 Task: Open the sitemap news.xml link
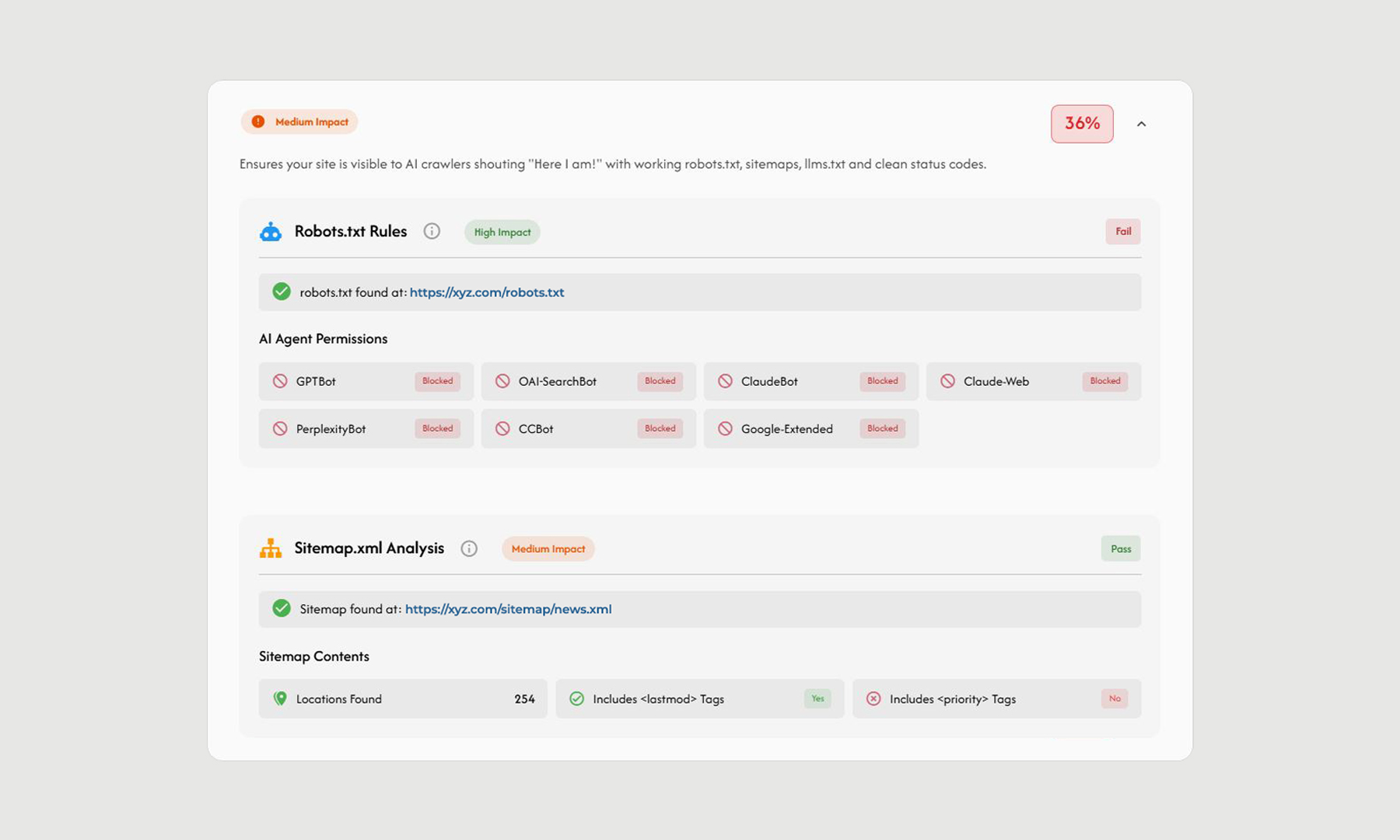pyautogui.click(x=508, y=609)
